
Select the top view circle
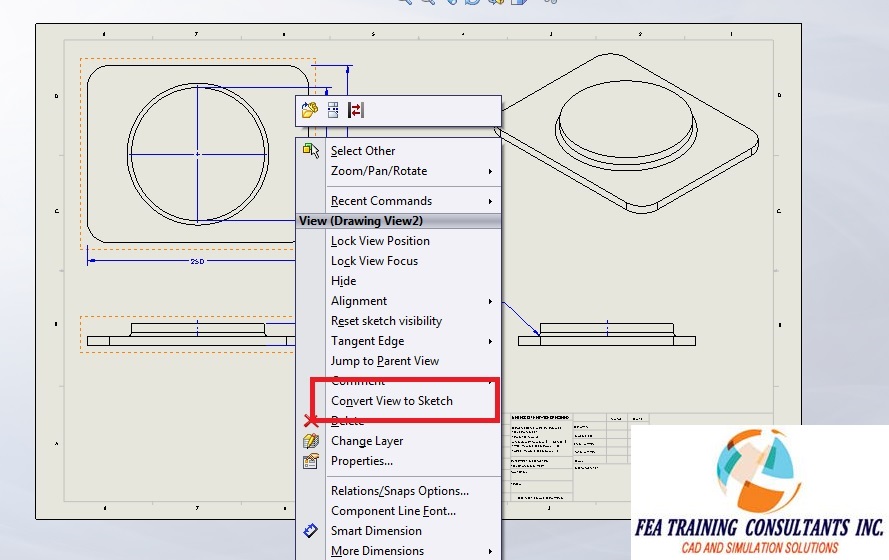[x=198, y=154]
